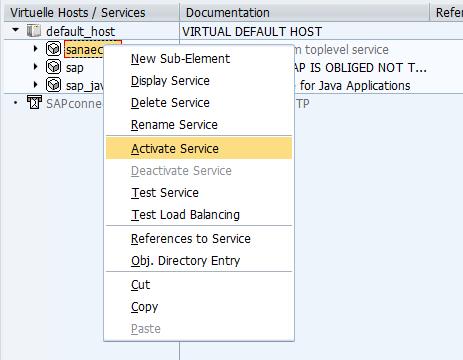Click the grayed Deactivate Service entry
This screenshot has width=463, height=360.
199,171
